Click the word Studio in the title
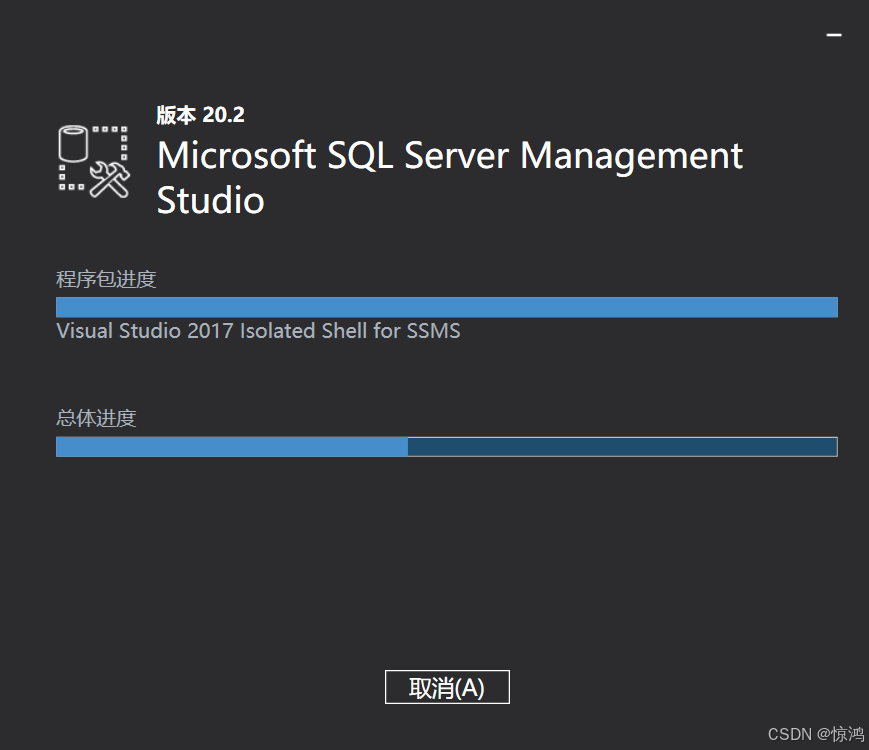 pos(210,201)
